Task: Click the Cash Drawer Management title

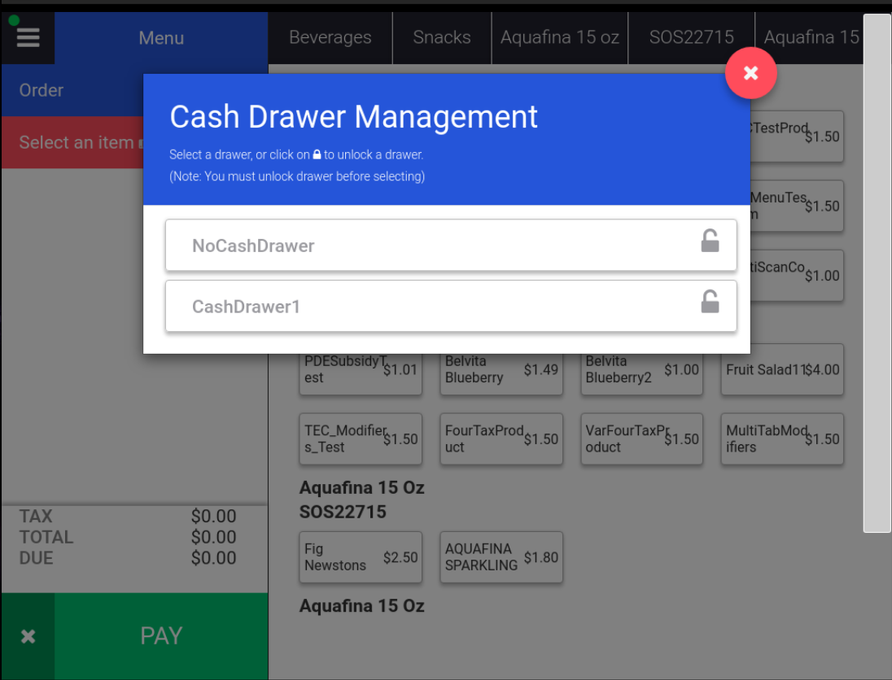Action: click(353, 117)
